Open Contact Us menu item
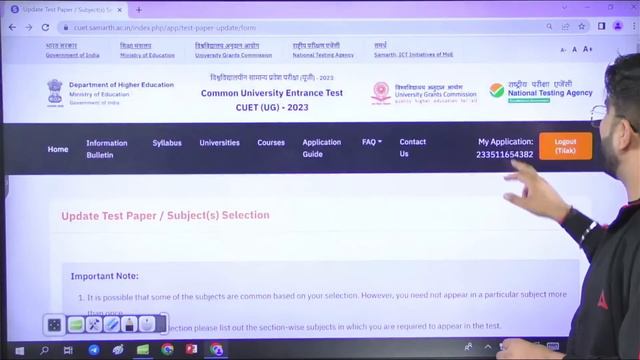640x360 pixels. [x=412, y=147]
